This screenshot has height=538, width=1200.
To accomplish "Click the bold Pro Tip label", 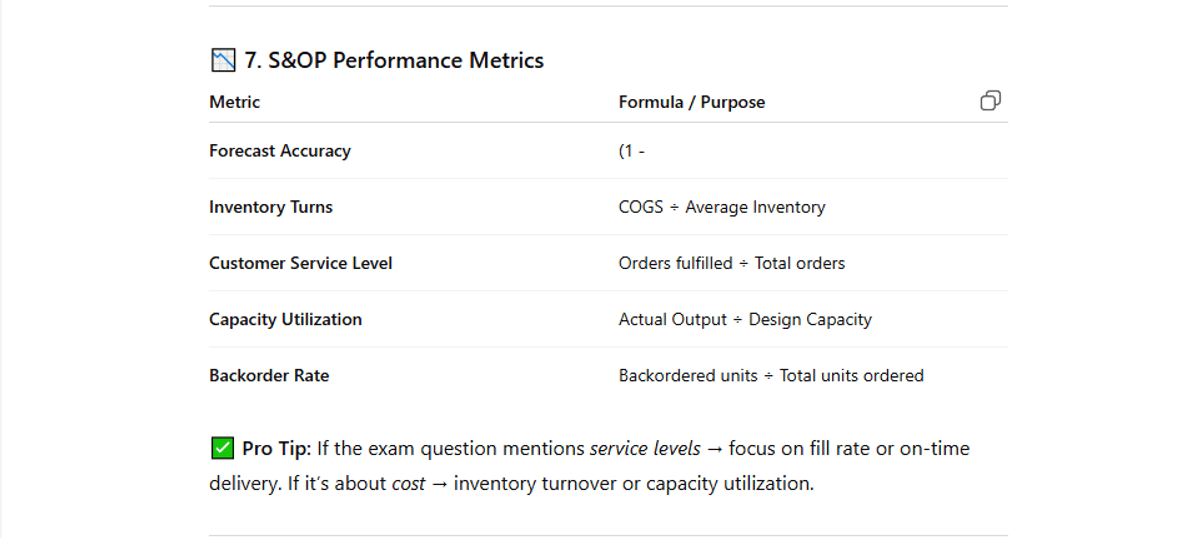I will [x=276, y=449].
